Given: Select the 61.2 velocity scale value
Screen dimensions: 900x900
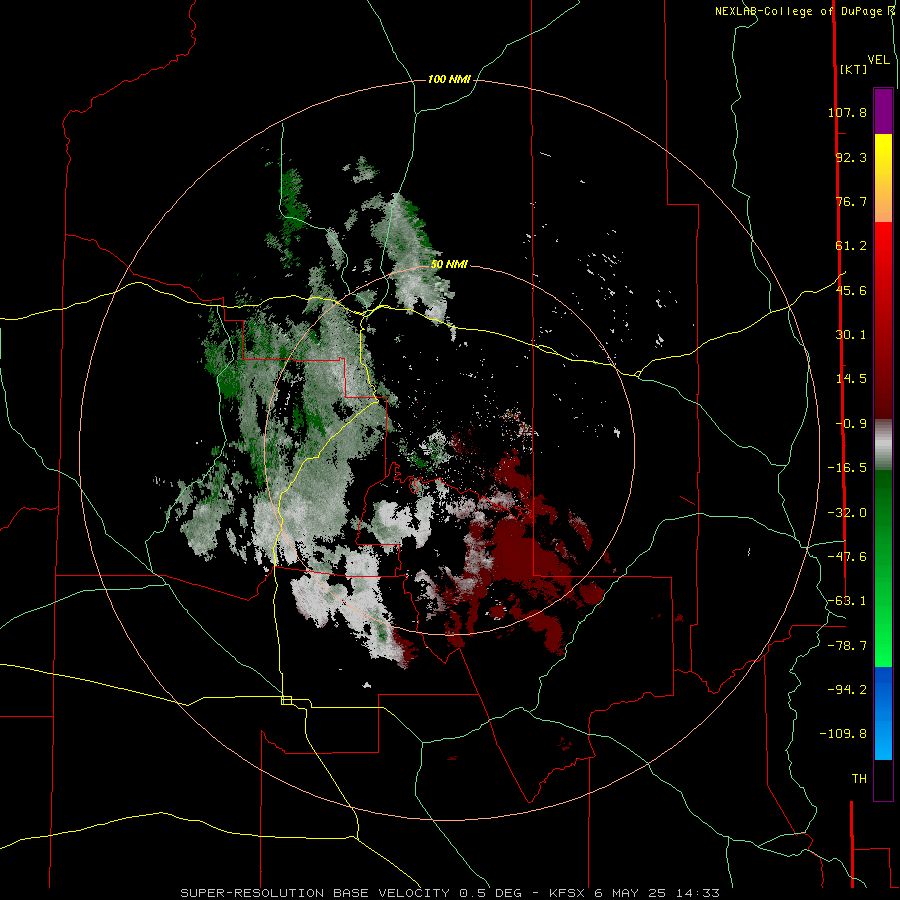Looking at the screenshot, I should tap(851, 246).
